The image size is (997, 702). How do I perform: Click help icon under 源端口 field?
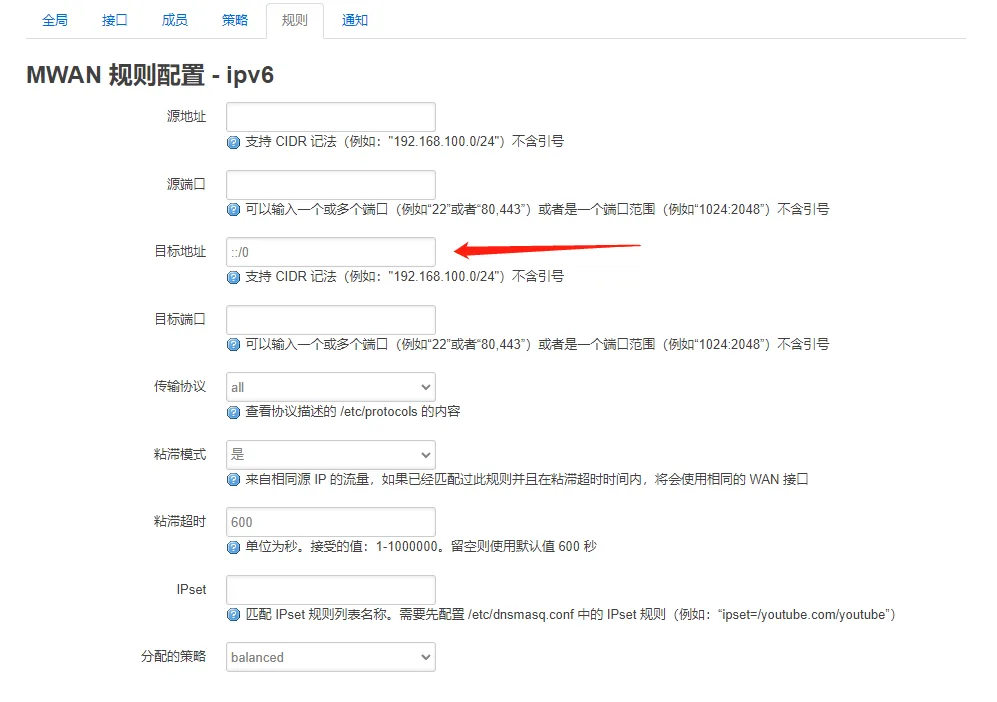coord(233,210)
